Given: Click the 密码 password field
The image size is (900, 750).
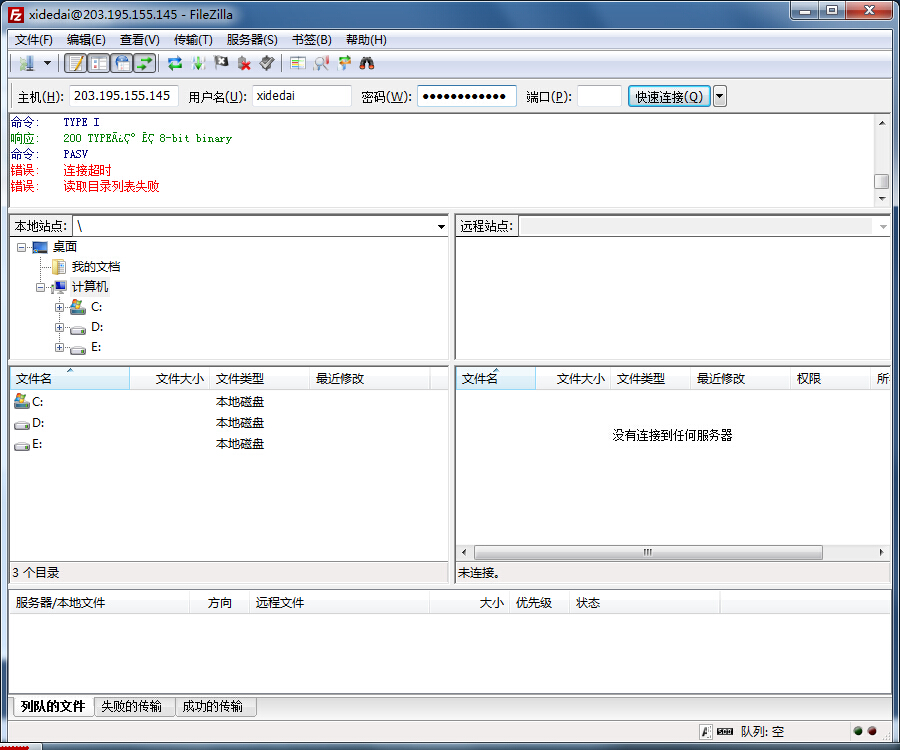Looking at the screenshot, I should pos(467,96).
